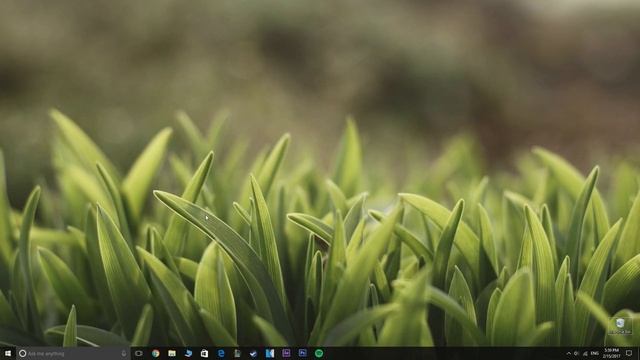Open the Windows Start menu

[x=8, y=353]
